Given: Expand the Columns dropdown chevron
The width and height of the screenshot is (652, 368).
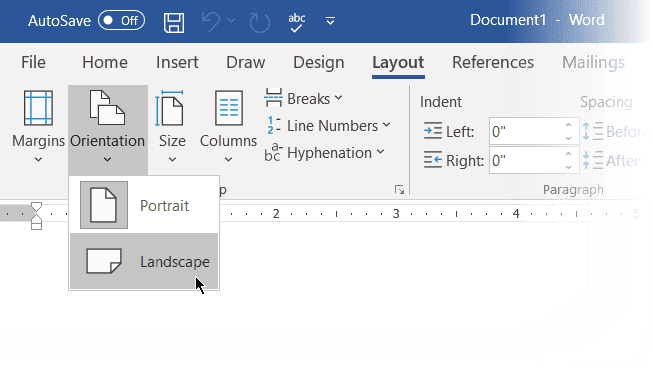Looking at the screenshot, I should point(228,159).
